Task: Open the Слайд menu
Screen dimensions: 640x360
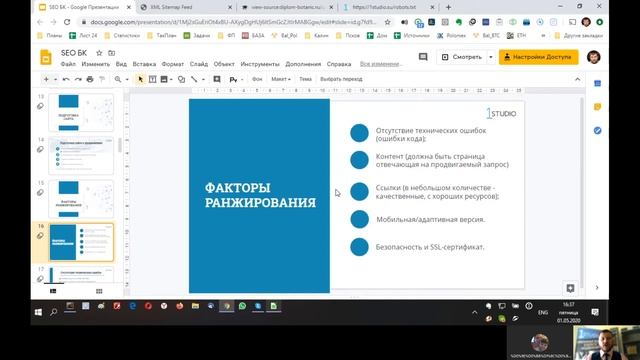Action: (199, 64)
